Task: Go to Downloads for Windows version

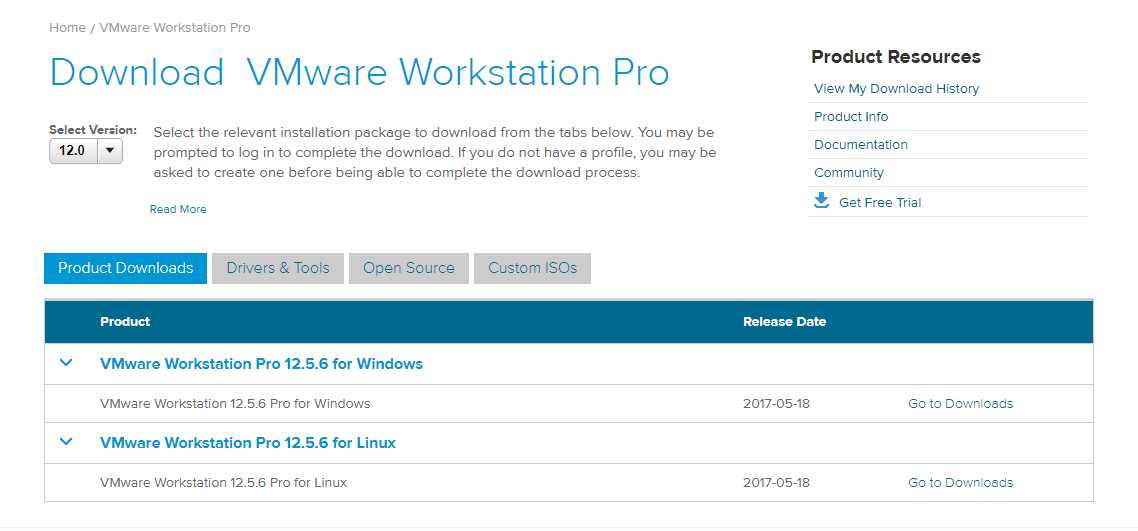Action: [960, 404]
